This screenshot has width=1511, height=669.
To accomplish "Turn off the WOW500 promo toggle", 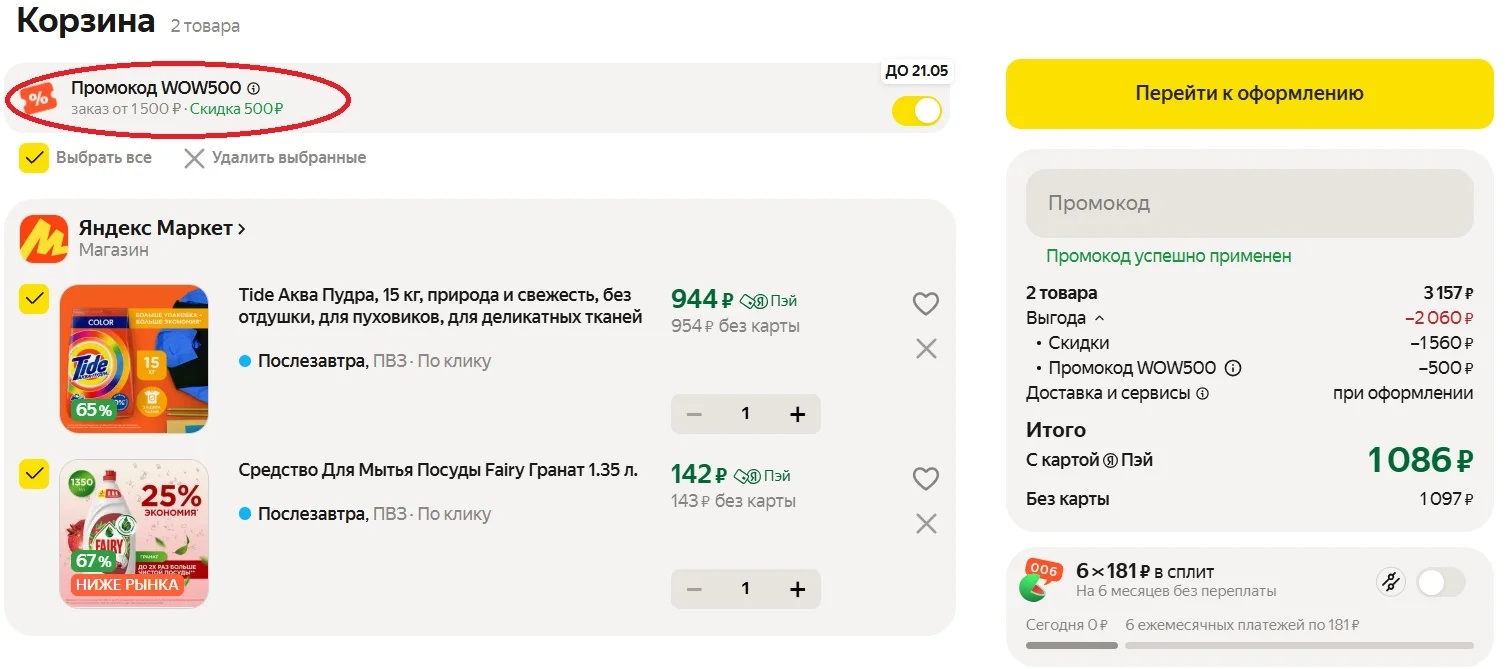I will pos(917,111).
